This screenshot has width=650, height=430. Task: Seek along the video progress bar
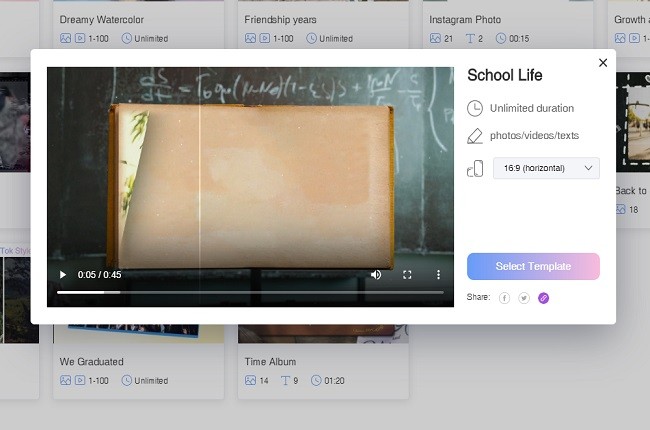(x=250, y=292)
